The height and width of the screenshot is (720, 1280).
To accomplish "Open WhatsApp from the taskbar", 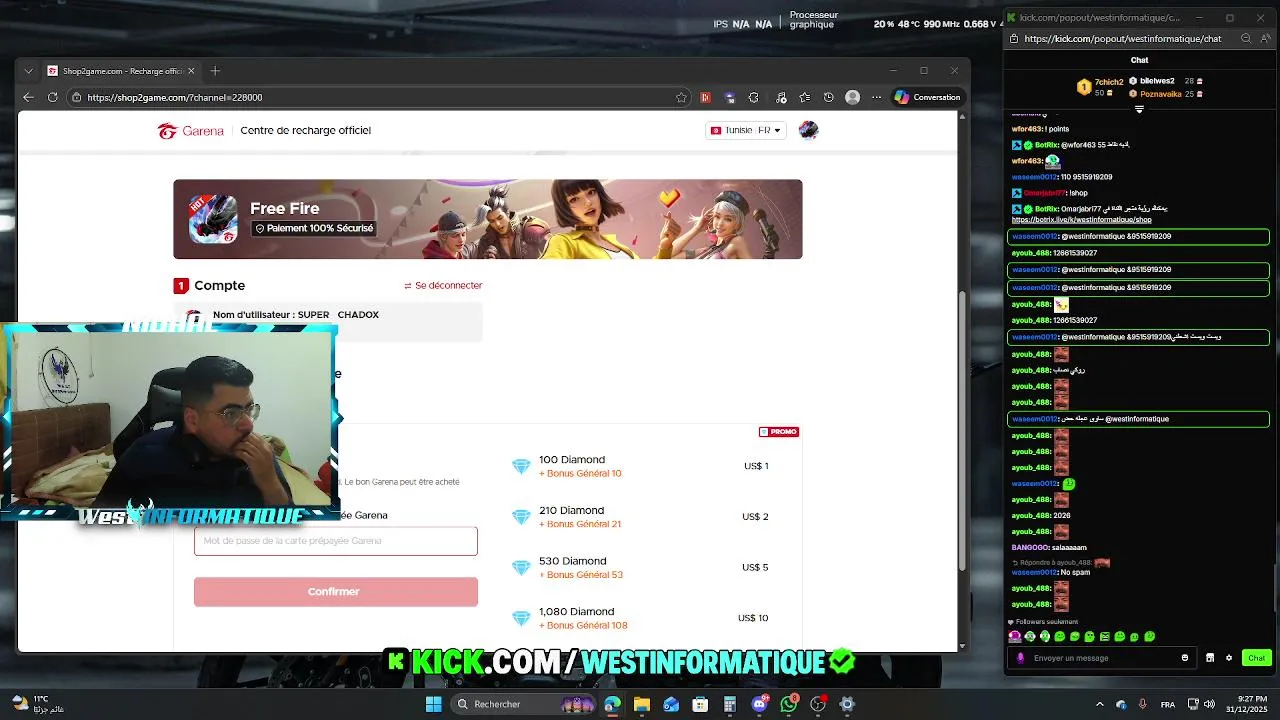I will tap(789, 704).
